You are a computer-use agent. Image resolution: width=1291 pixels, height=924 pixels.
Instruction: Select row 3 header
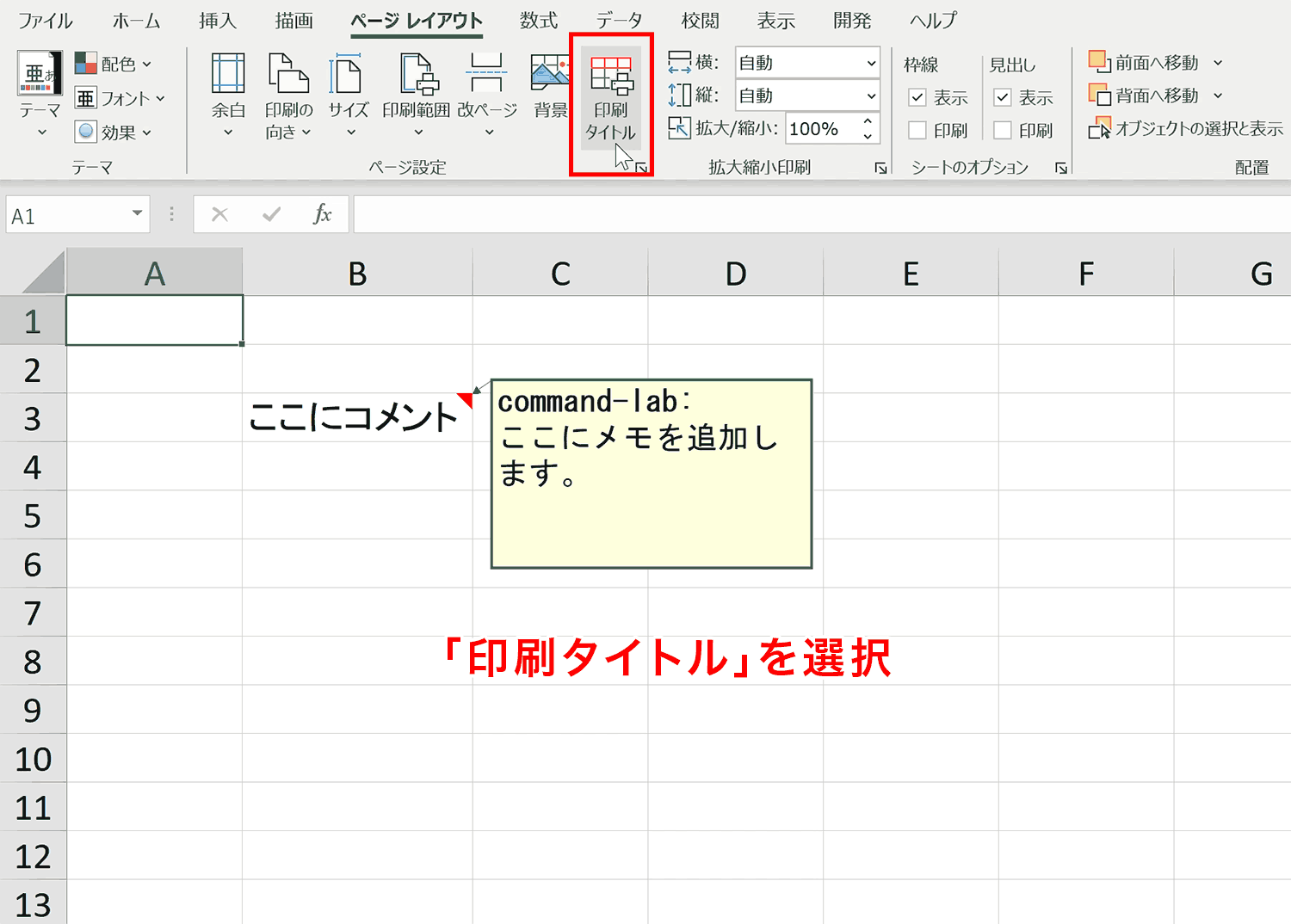(33, 418)
